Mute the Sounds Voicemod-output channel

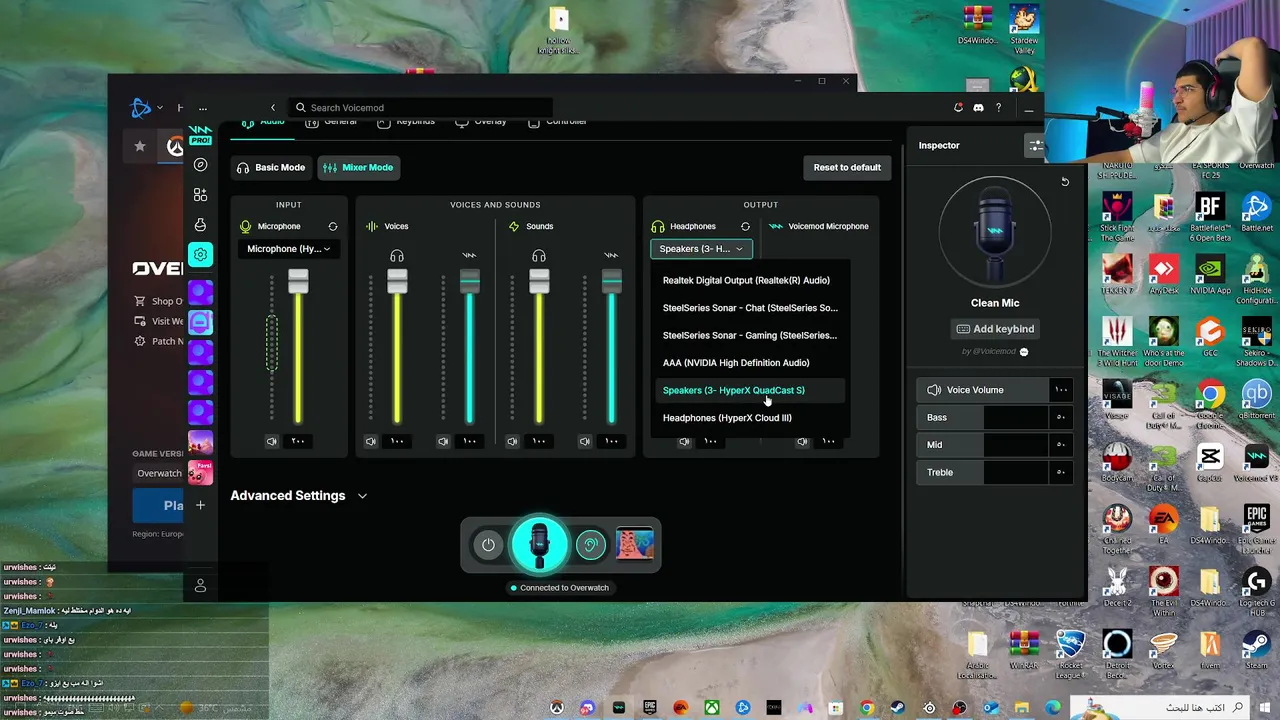point(585,441)
